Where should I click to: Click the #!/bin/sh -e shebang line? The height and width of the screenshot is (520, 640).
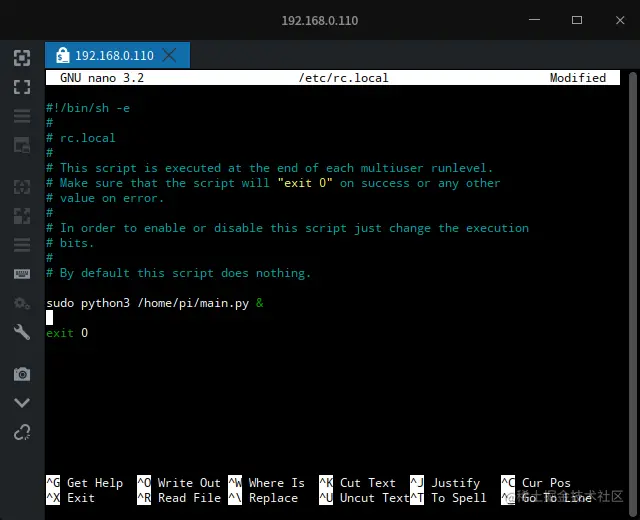click(88, 108)
